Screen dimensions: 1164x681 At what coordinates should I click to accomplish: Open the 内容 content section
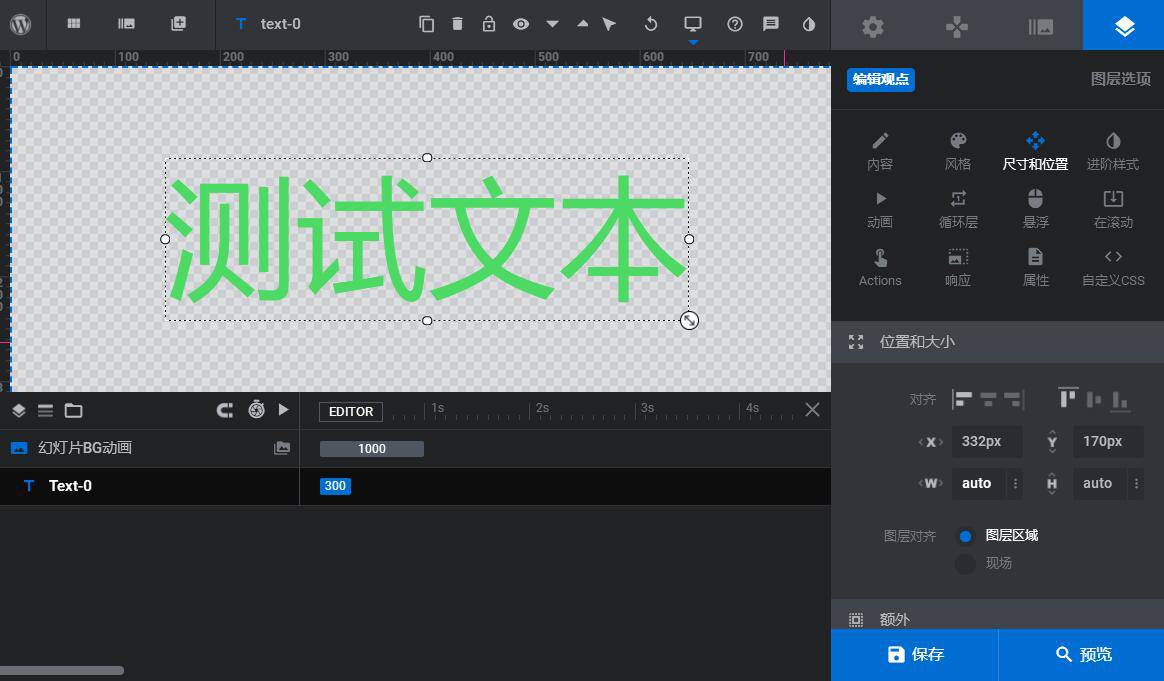pyautogui.click(x=880, y=151)
